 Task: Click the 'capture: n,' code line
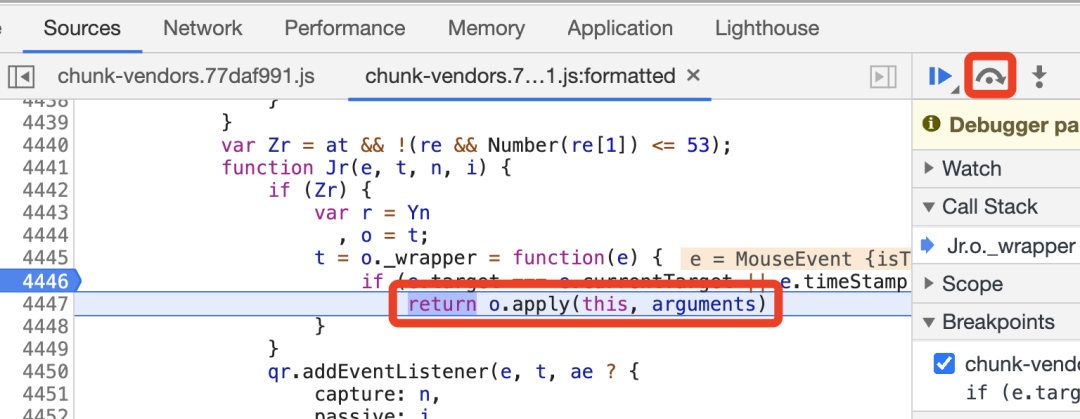click(377, 396)
